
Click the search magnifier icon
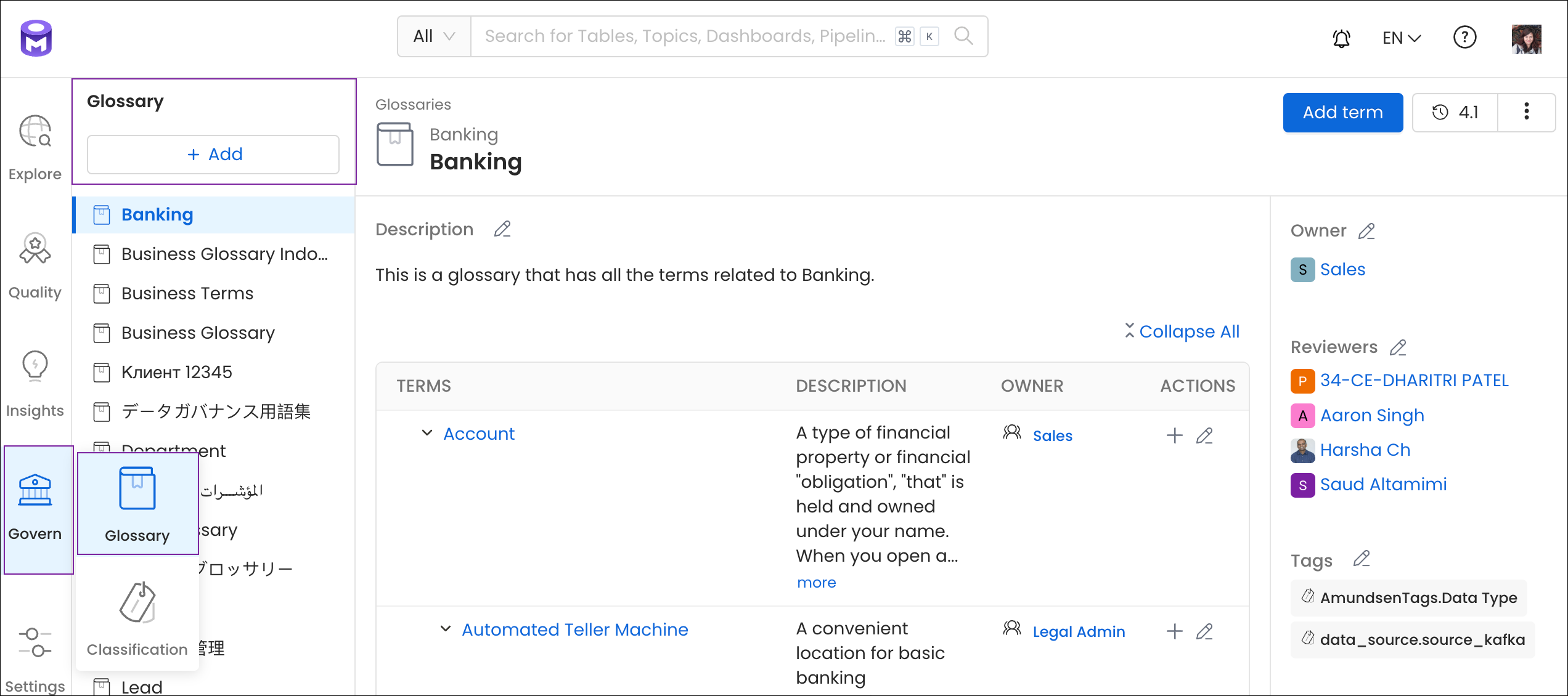point(963,36)
